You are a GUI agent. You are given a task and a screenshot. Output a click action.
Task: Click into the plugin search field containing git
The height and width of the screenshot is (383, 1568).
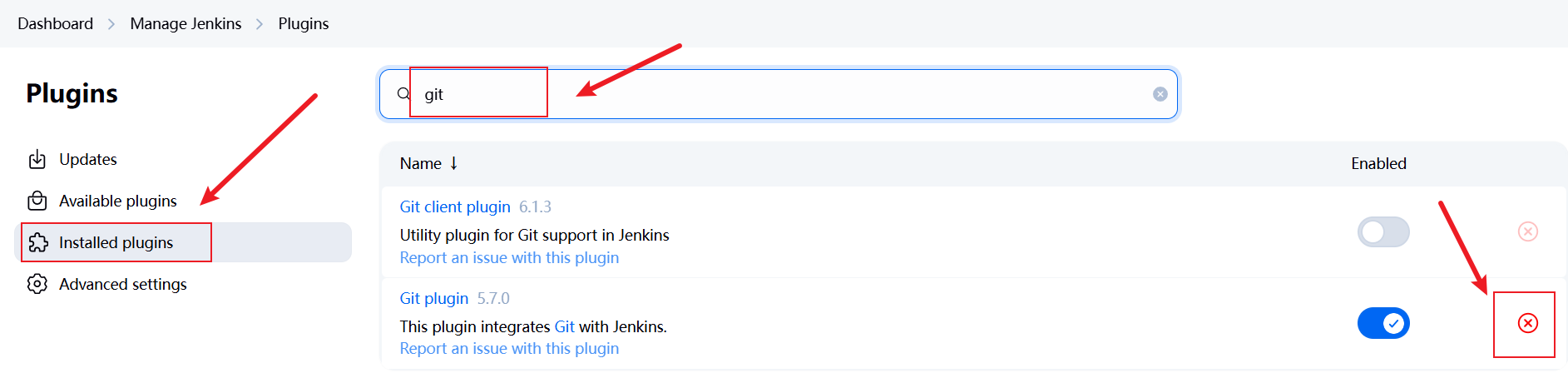pos(779,94)
